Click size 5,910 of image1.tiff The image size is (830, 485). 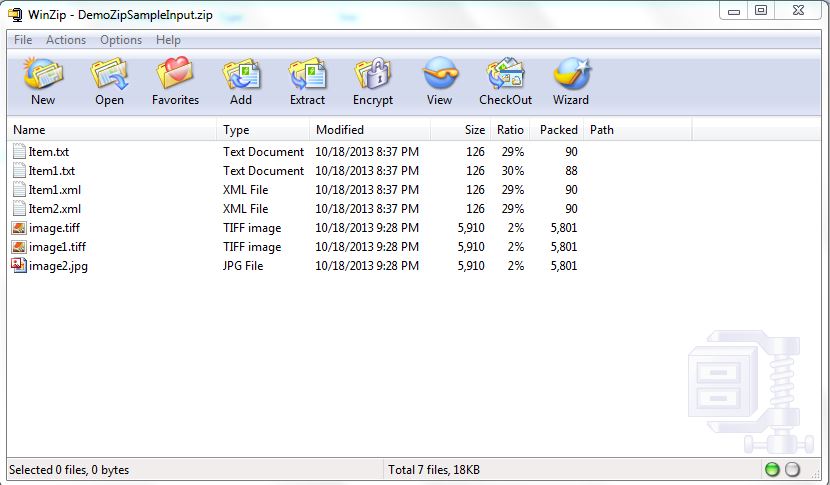pos(471,247)
